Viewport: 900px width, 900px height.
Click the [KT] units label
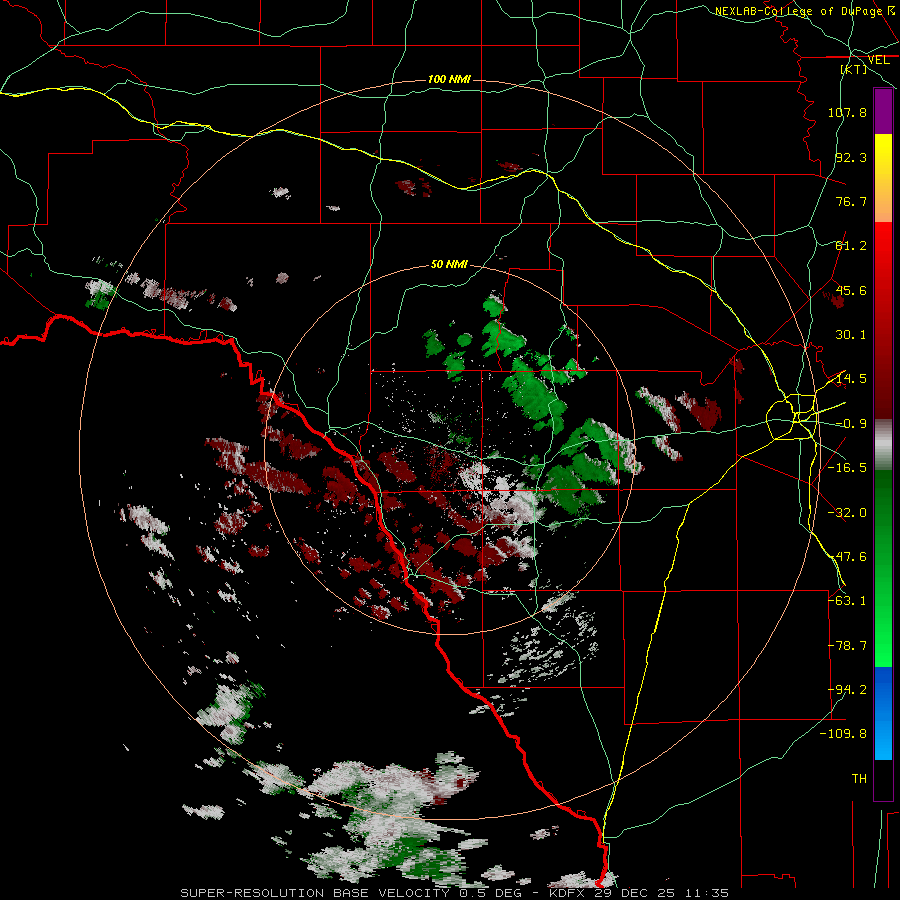pyautogui.click(x=854, y=69)
